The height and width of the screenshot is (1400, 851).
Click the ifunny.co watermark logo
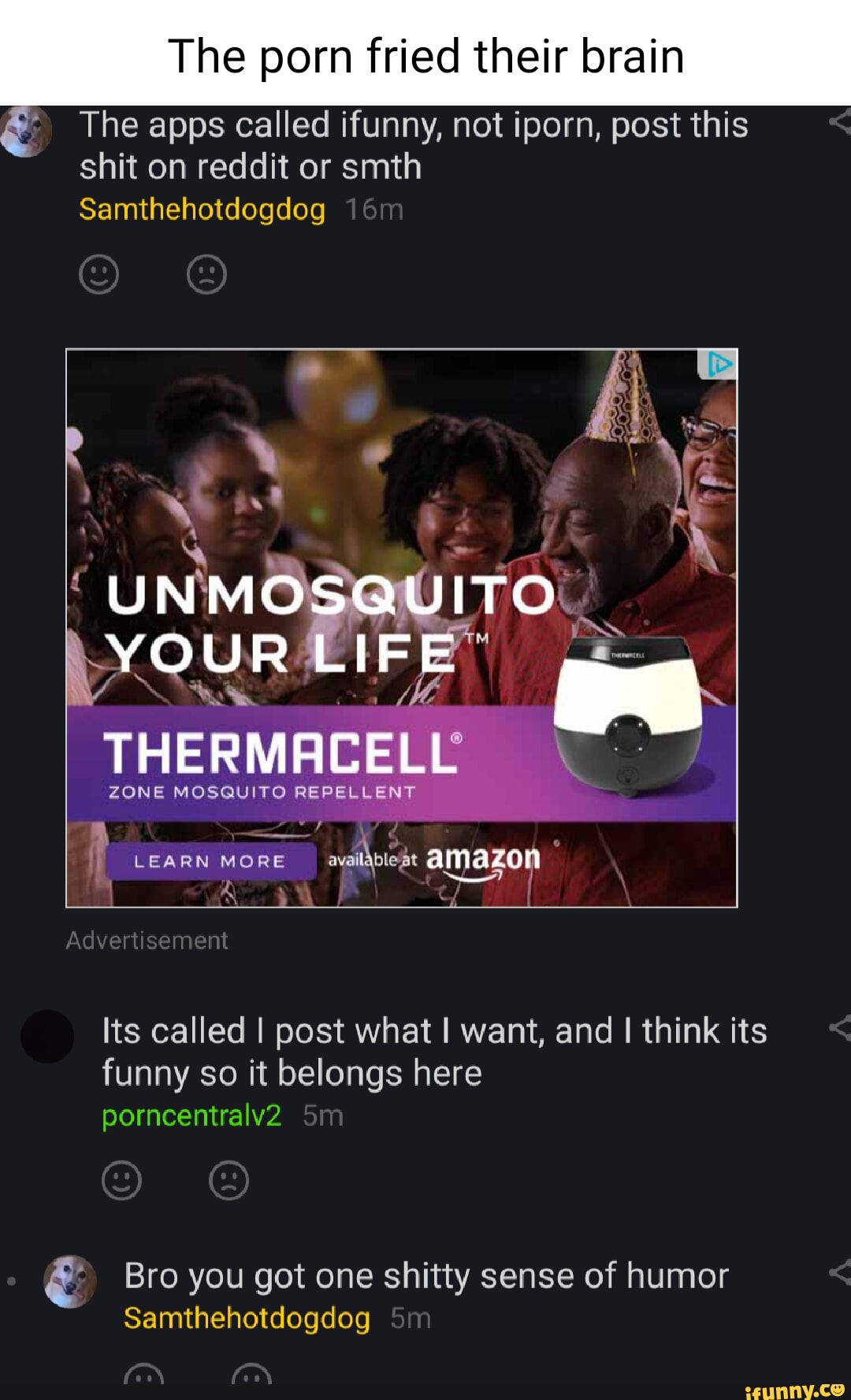(x=794, y=1390)
